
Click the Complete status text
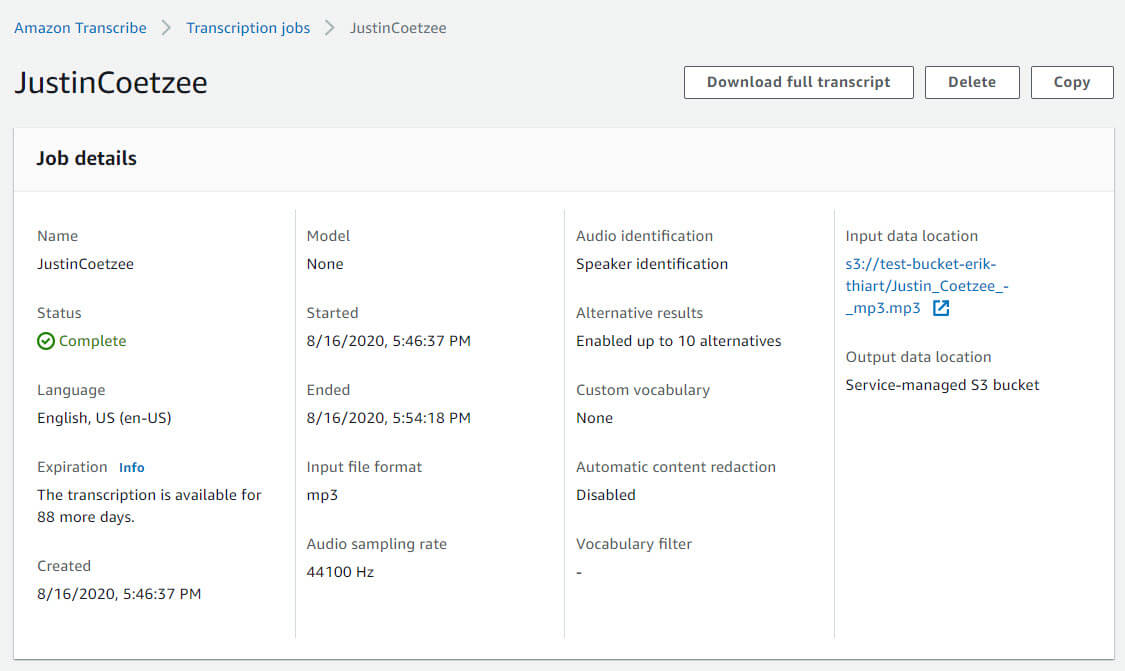[x=92, y=341]
